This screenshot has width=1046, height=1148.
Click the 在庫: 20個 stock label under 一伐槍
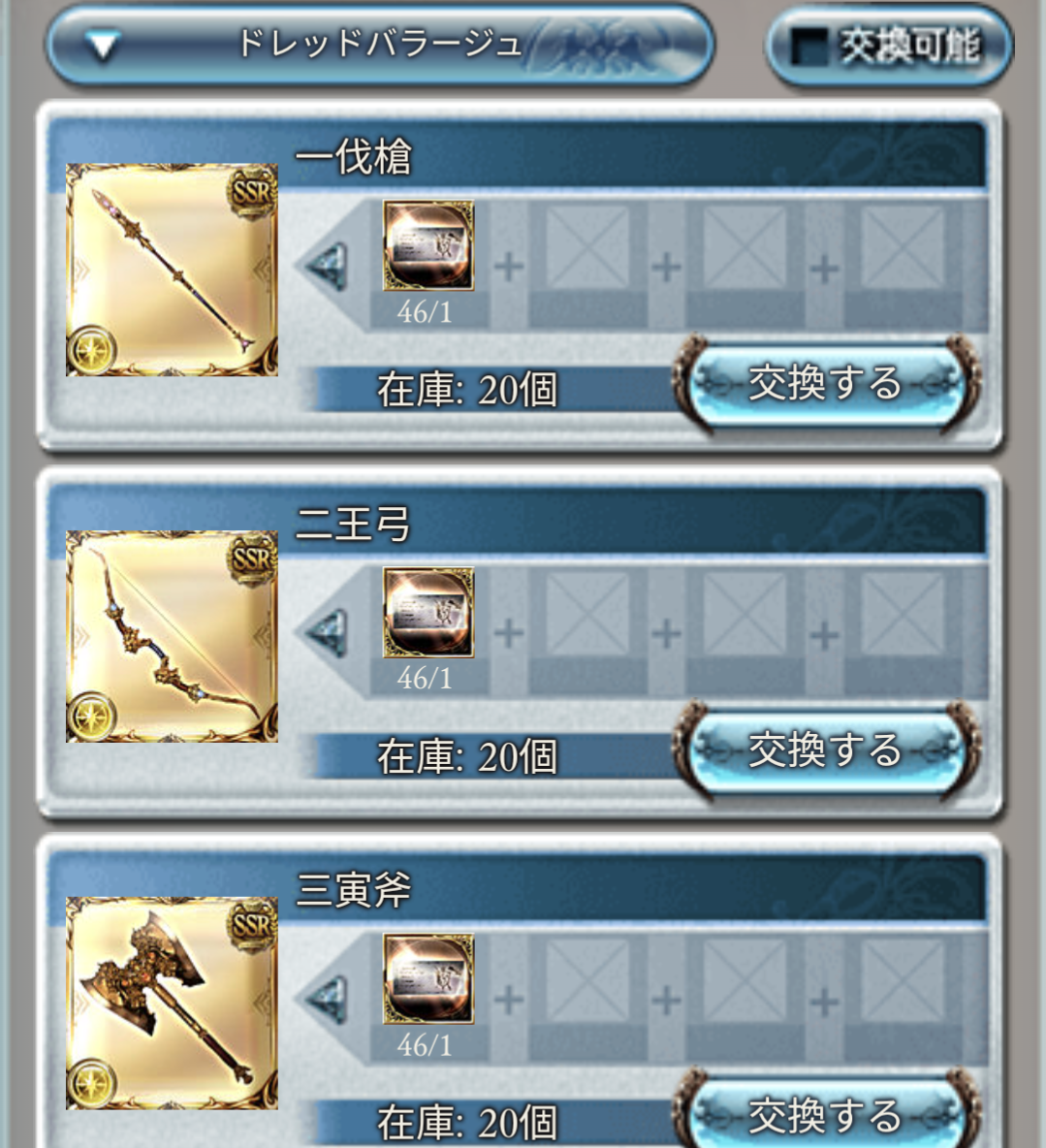coord(467,389)
